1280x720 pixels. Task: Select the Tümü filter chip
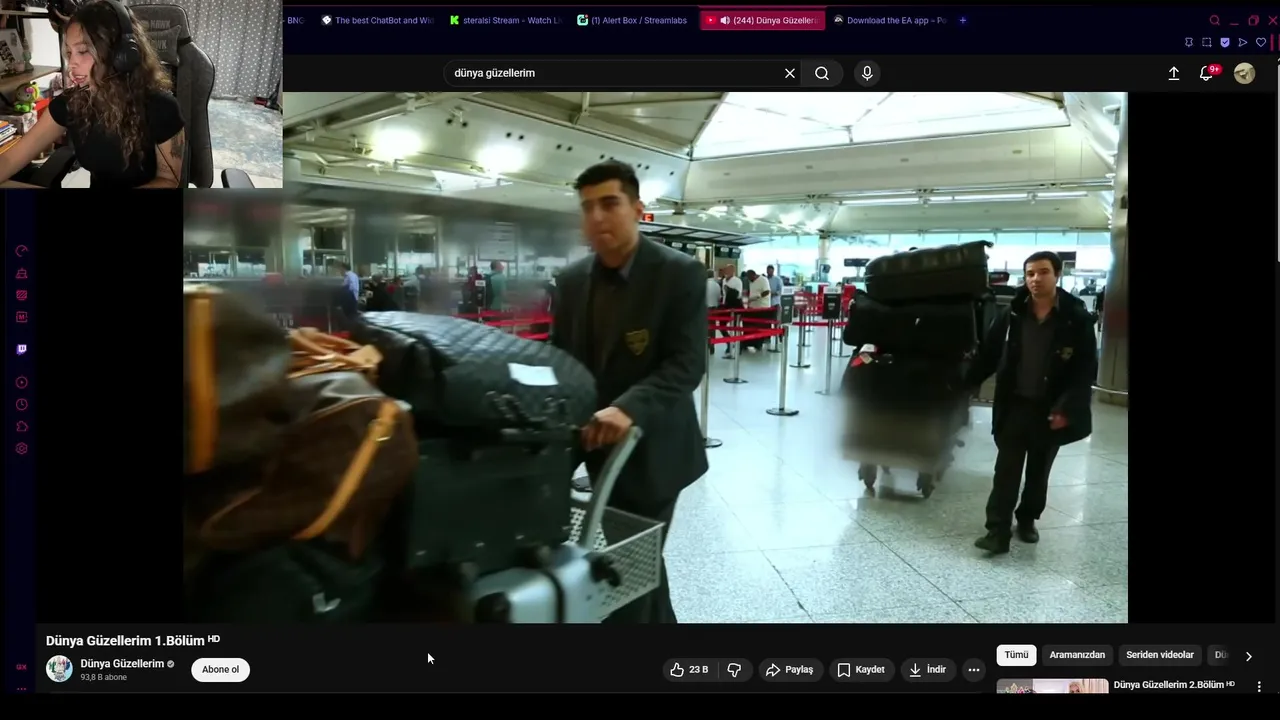pyautogui.click(x=1016, y=655)
